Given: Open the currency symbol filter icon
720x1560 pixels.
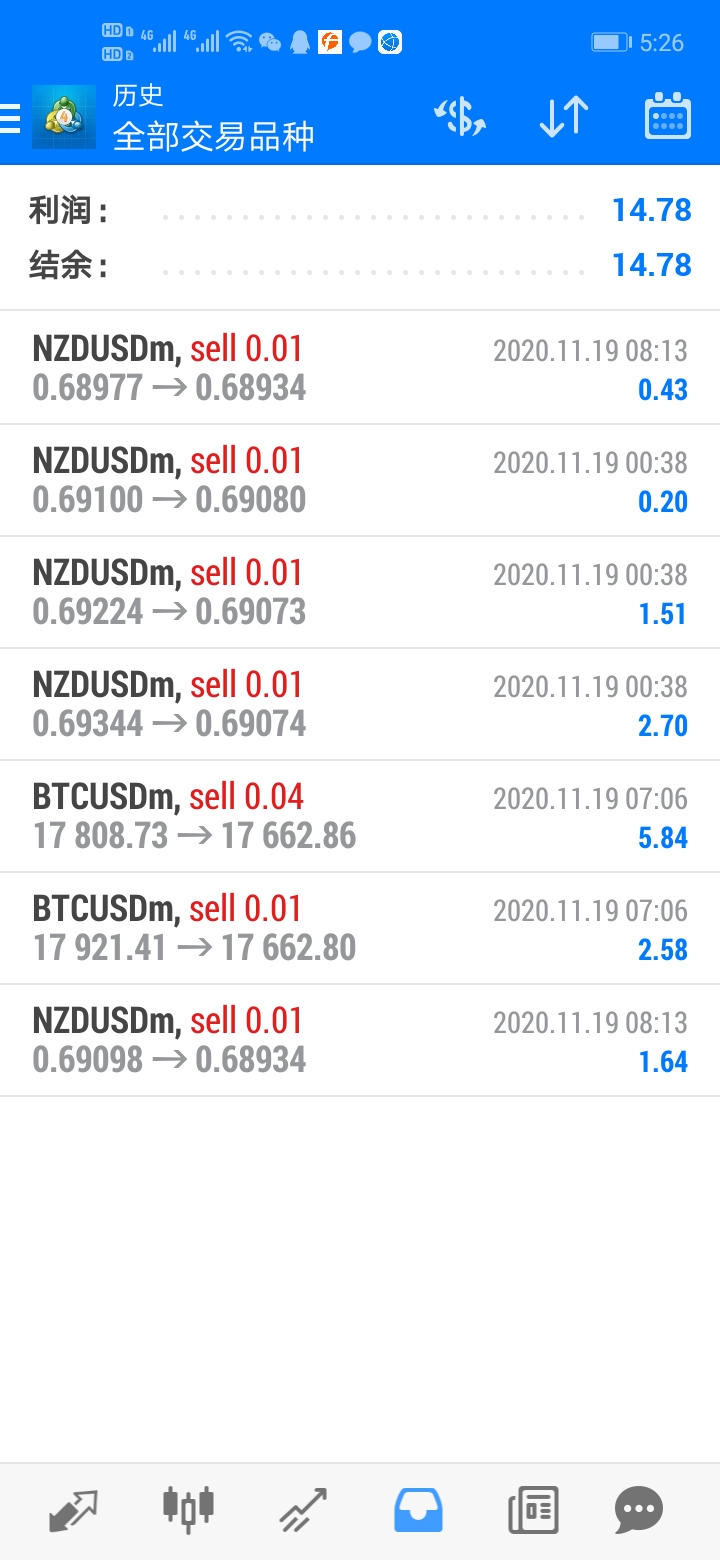Looking at the screenshot, I should click(x=460, y=118).
